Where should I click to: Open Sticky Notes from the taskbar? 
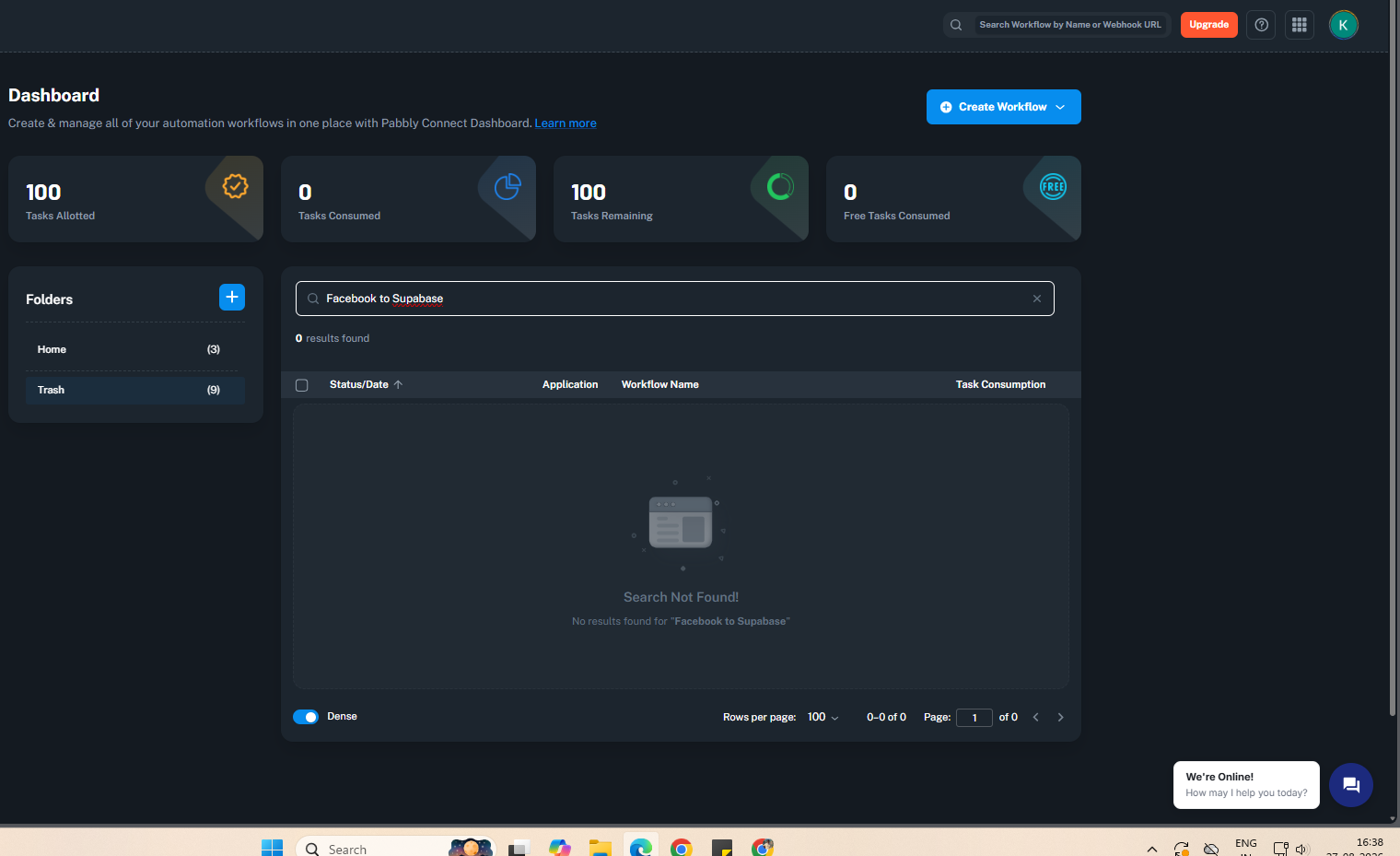click(x=722, y=848)
